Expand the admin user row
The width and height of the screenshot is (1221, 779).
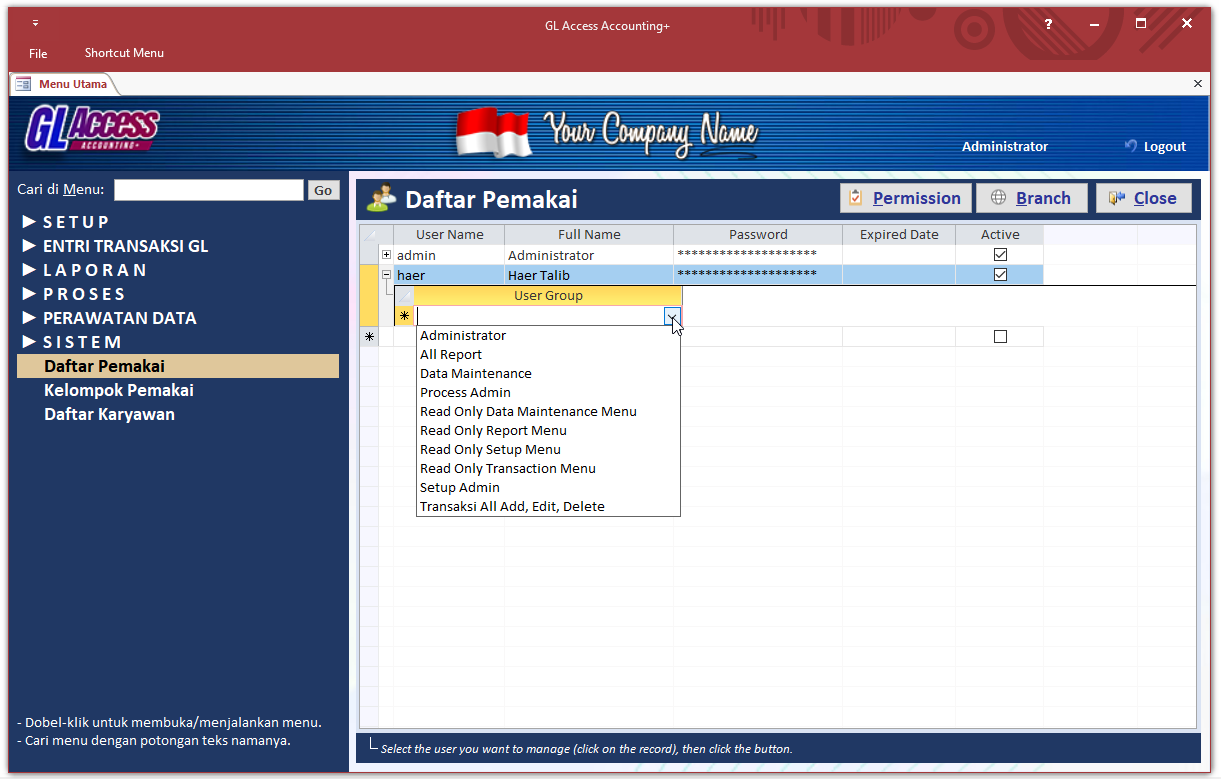click(386, 255)
